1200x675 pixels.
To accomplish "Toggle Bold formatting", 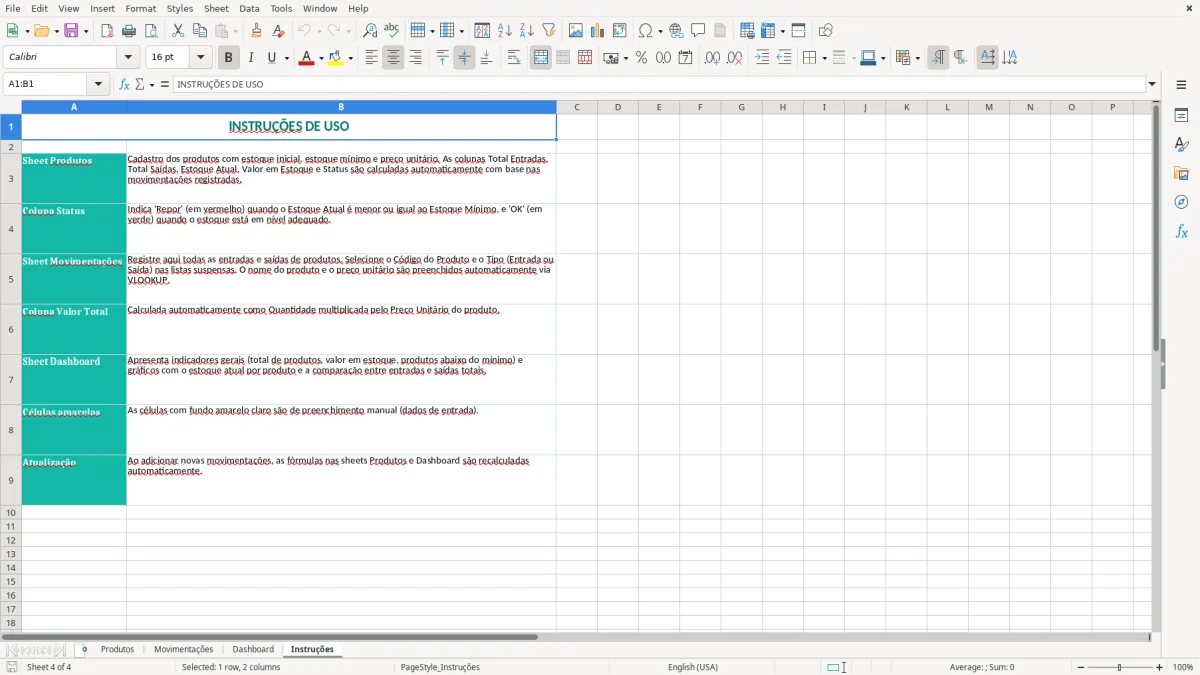I will 229,58.
